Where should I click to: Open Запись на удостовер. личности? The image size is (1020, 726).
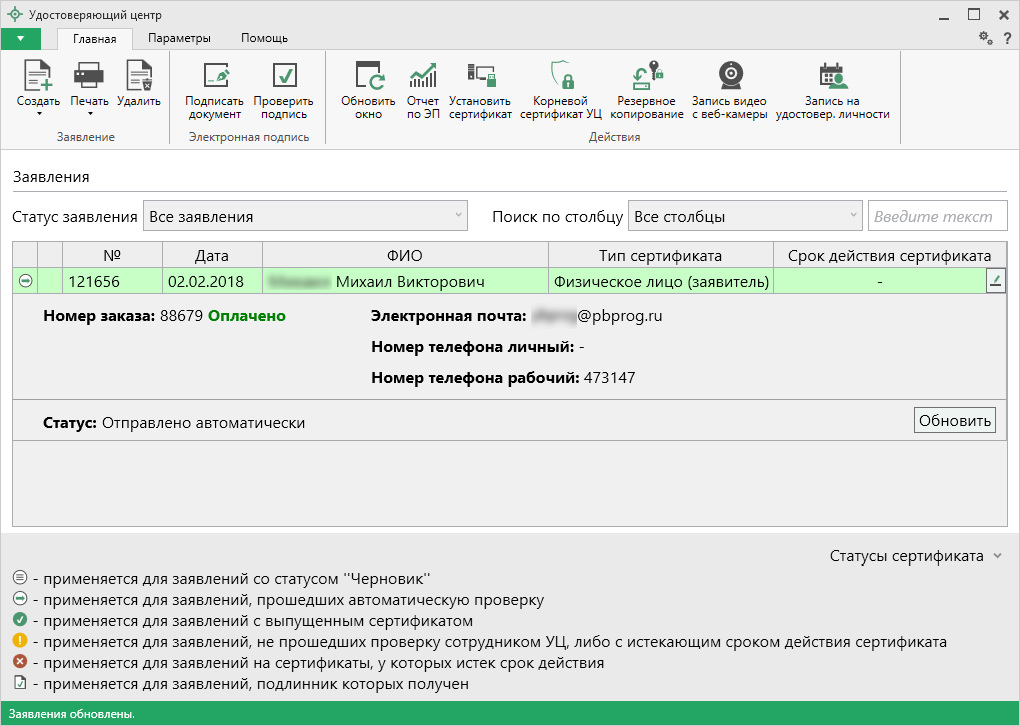pos(832,77)
